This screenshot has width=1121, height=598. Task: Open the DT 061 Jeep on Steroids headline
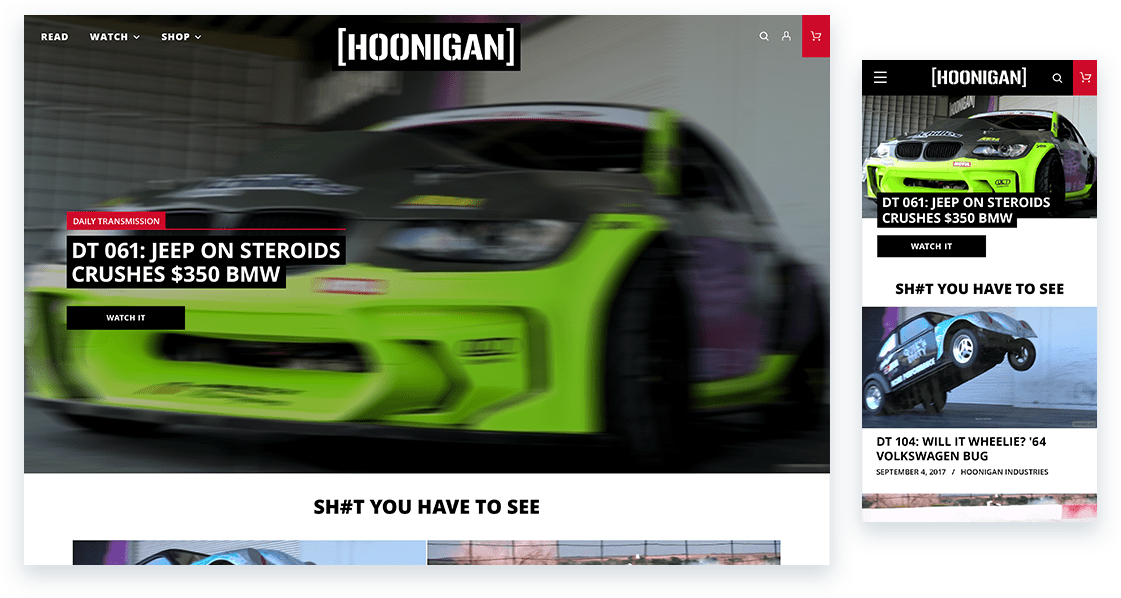pyautogui.click(x=205, y=262)
